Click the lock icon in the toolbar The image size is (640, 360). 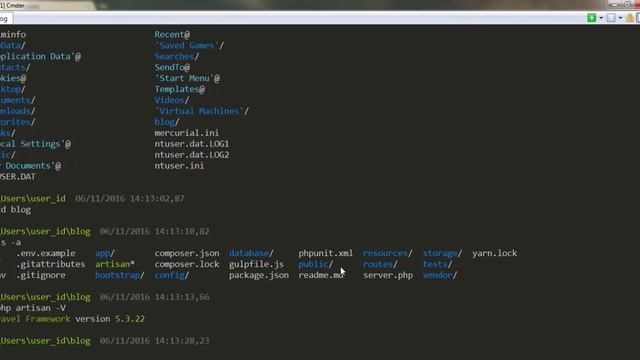pos(630,18)
